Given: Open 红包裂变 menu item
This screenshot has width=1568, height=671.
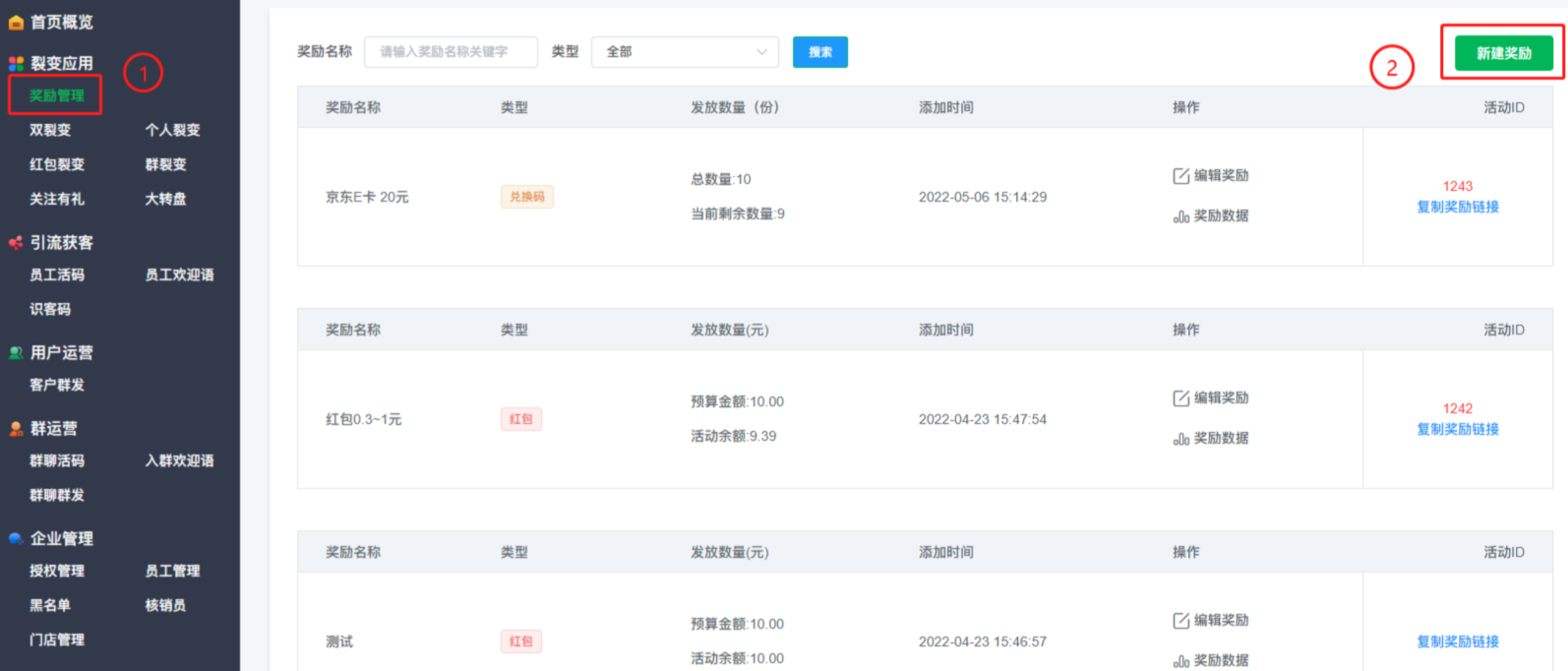Looking at the screenshot, I should click(x=57, y=164).
